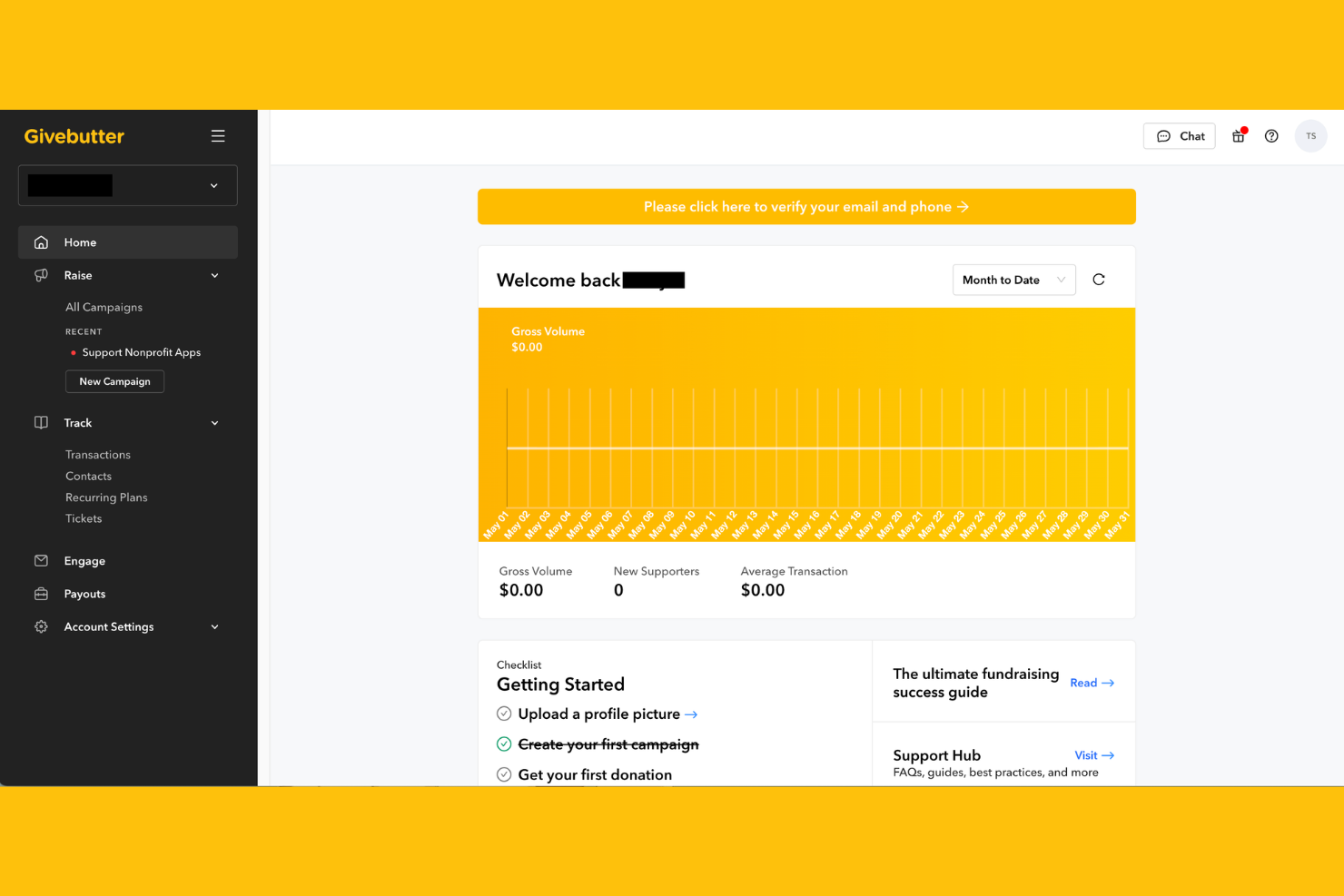Image resolution: width=1344 pixels, height=896 pixels.
Task: Open the Month to Date dropdown
Action: click(1013, 280)
